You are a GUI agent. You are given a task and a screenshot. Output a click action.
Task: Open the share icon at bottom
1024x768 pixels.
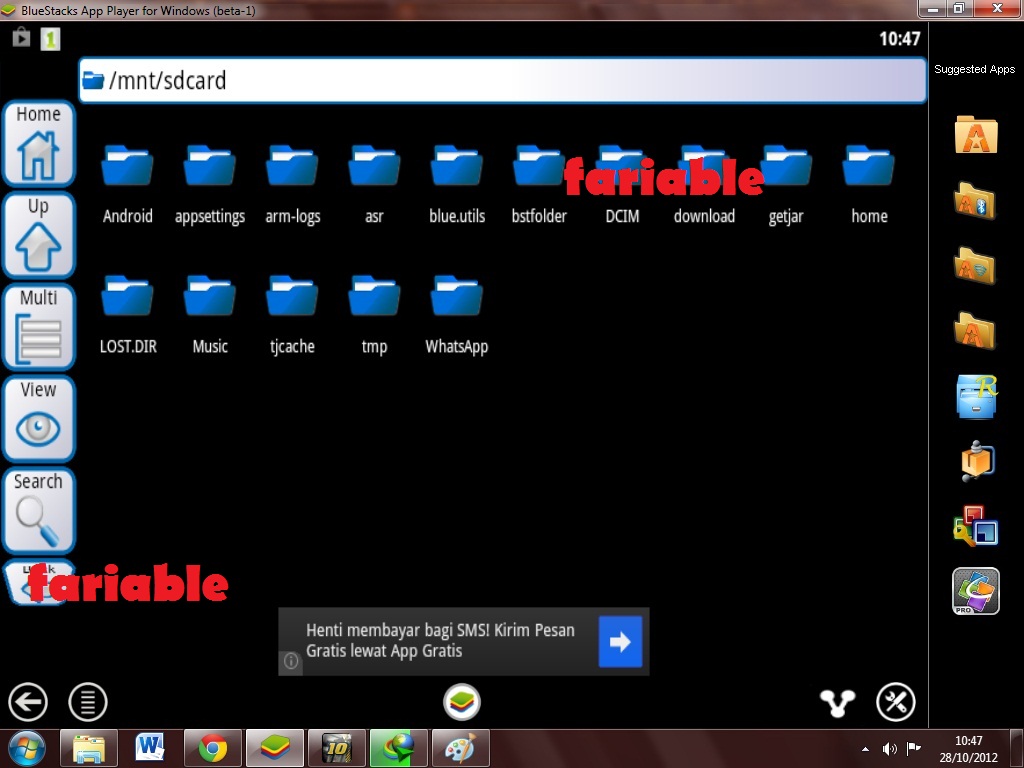(x=837, y=703)
